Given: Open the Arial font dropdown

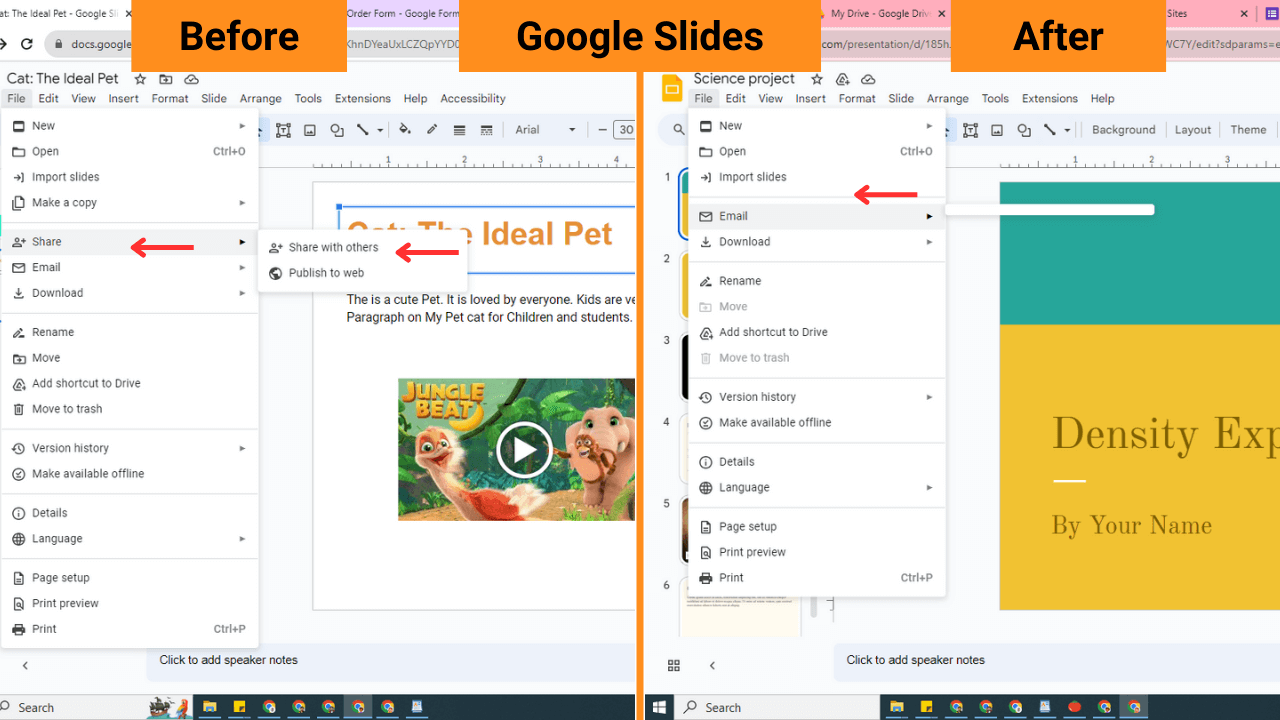Looking at the screenshot, I should tap(543, 130).
